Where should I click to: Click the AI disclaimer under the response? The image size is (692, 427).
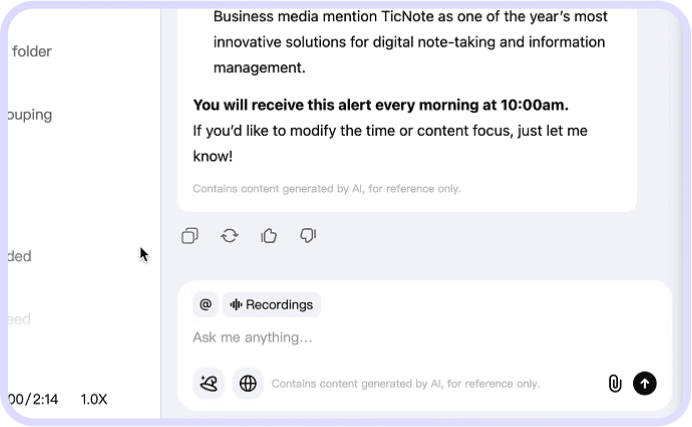pyautogui.click(x=326, y=188)
